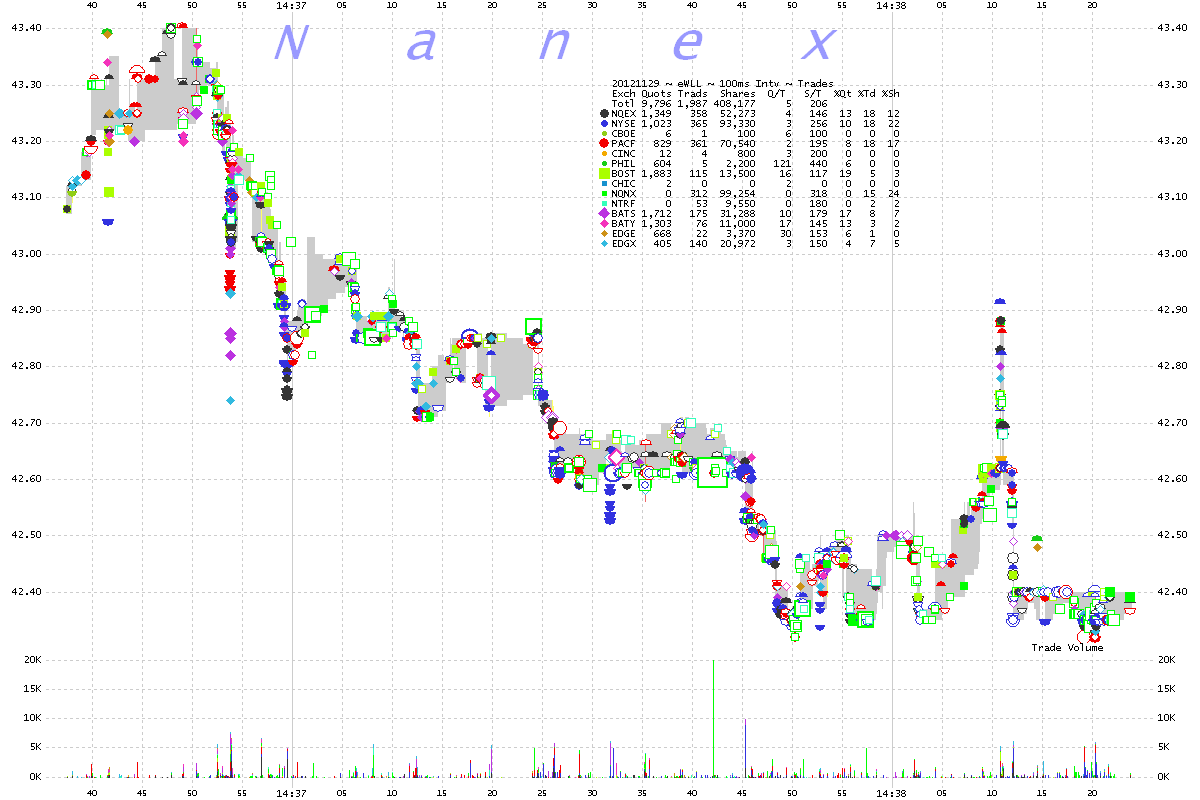Click the blue CHIC square legend marker
This screenshot has height=800, width=1200.
pos(604,184)
